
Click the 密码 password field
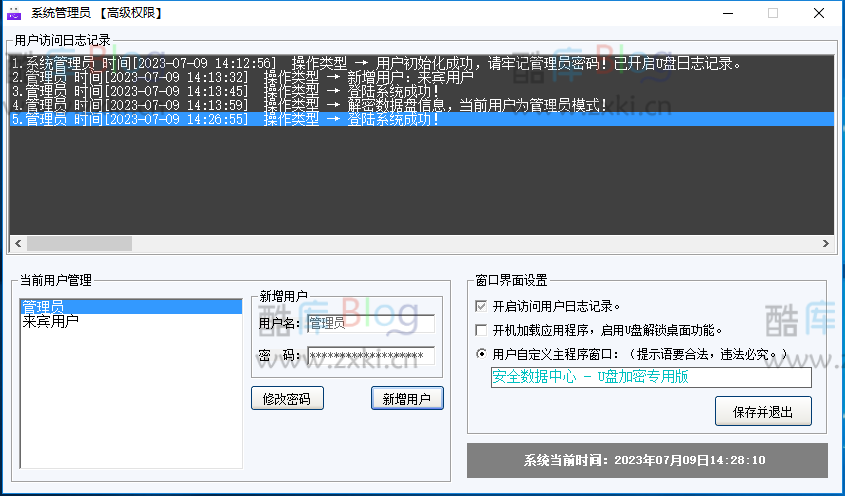point(371,356)
